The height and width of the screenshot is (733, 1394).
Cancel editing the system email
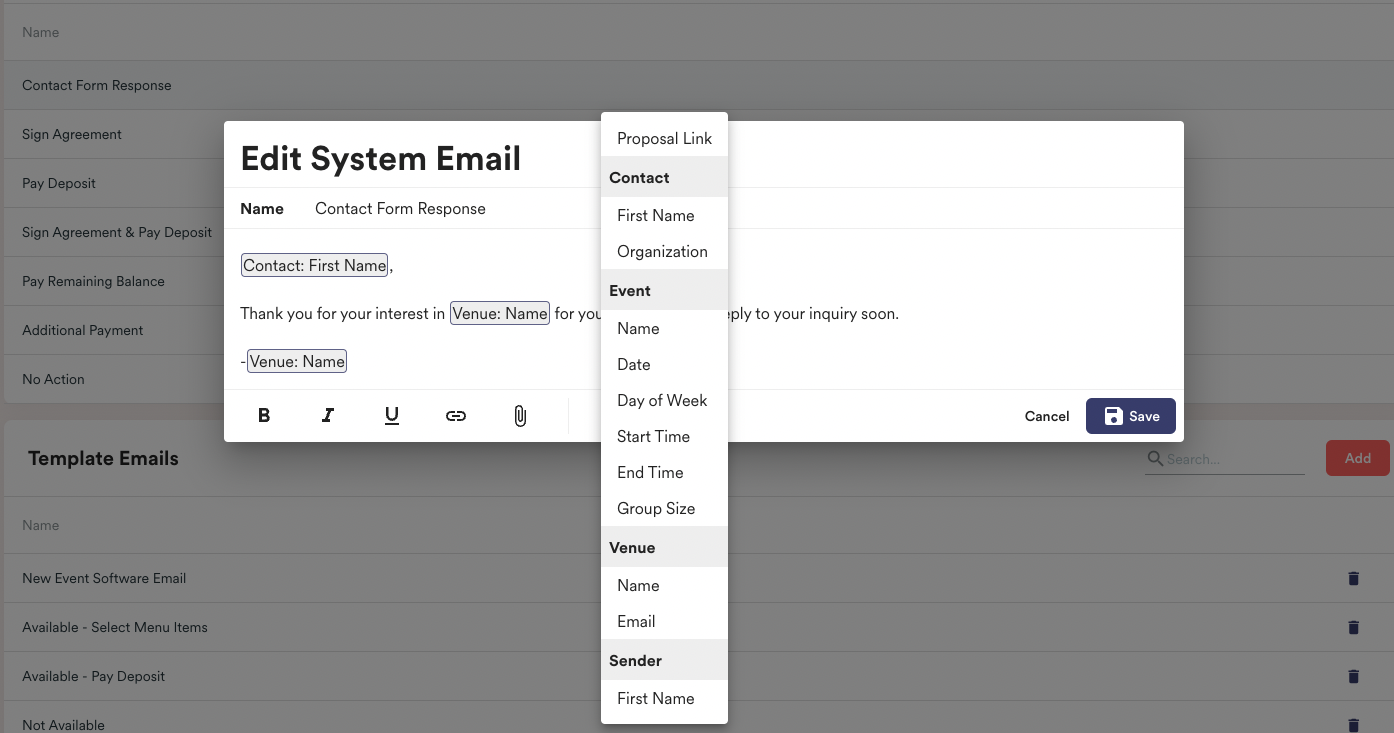click(1046, 415)
